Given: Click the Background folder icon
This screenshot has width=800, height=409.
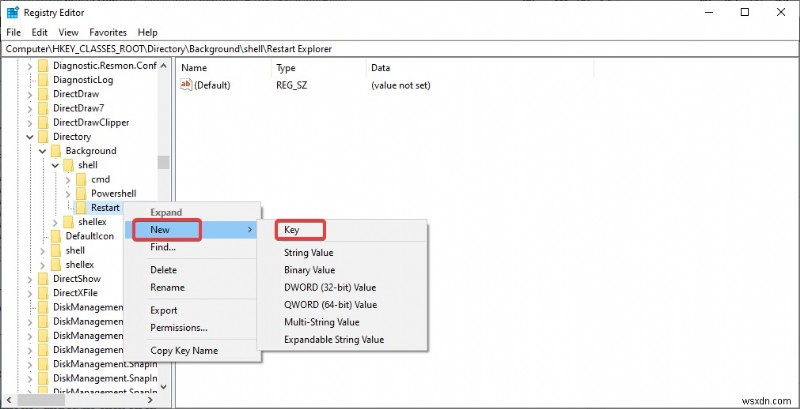Looking at the screenshot, I should (56, 151).
